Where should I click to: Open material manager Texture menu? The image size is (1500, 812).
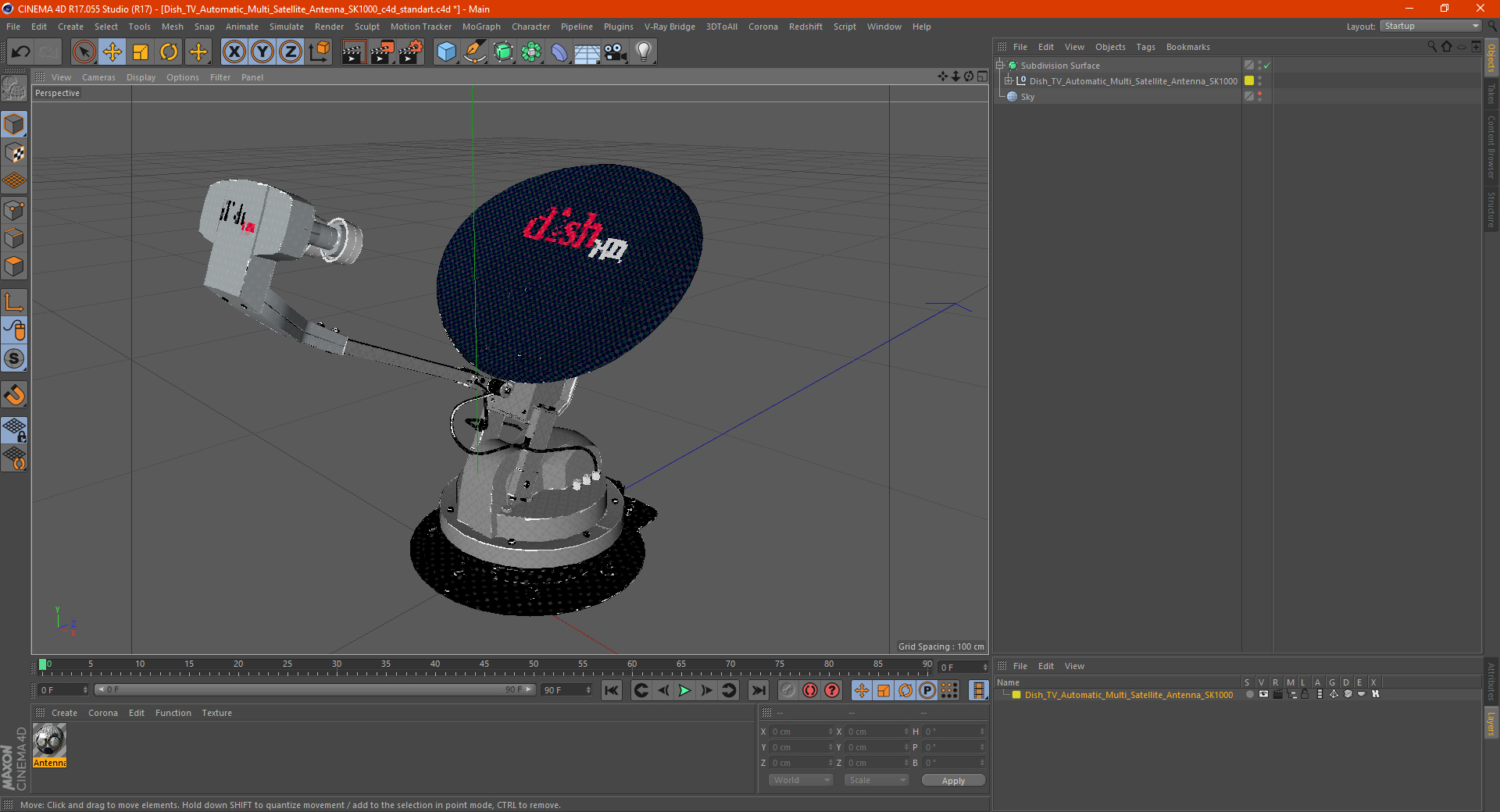coord(216,713)
